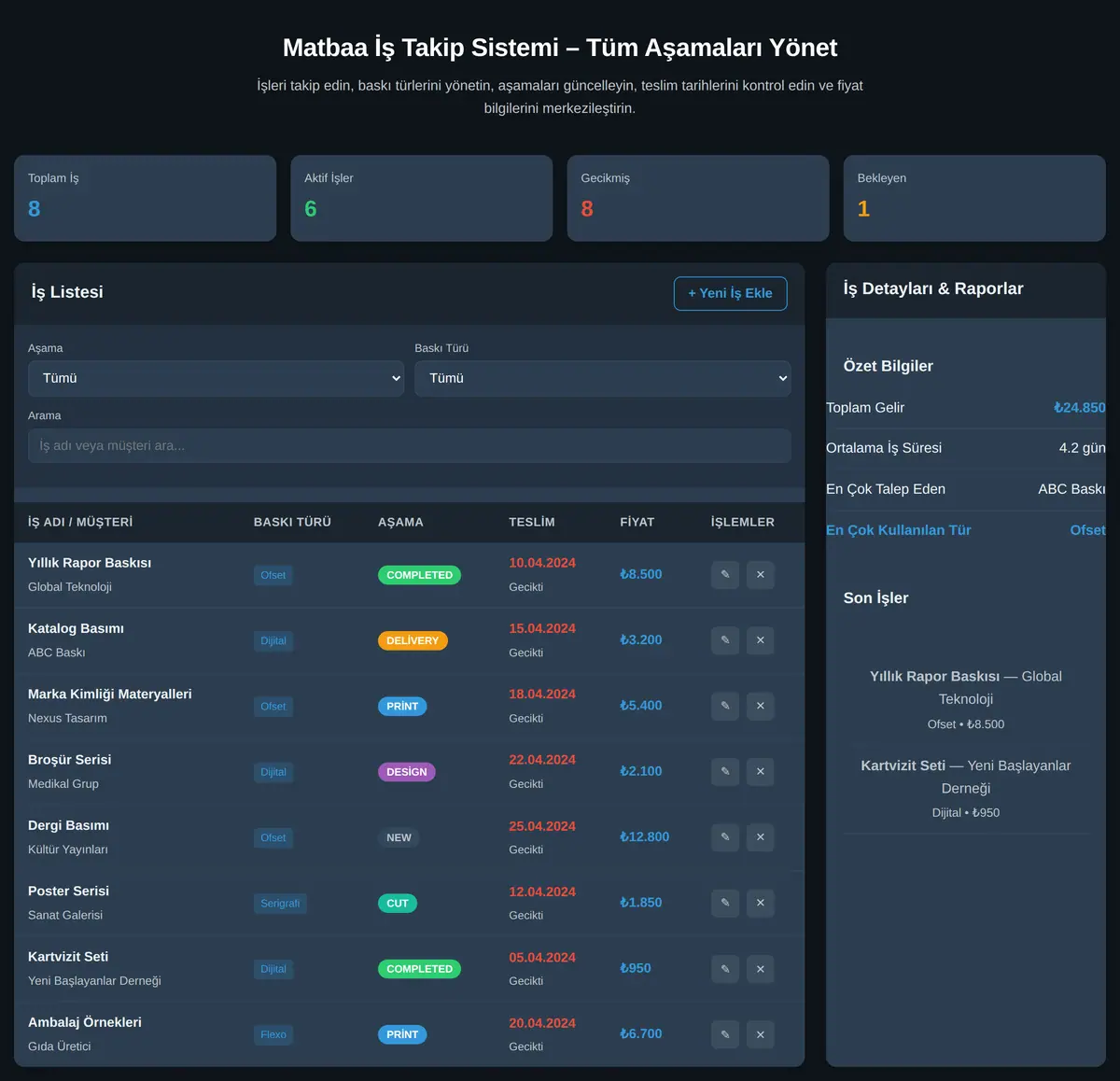Click the 10.04.2024 delivery date
1120x1081 pixels.
(542, 563)
